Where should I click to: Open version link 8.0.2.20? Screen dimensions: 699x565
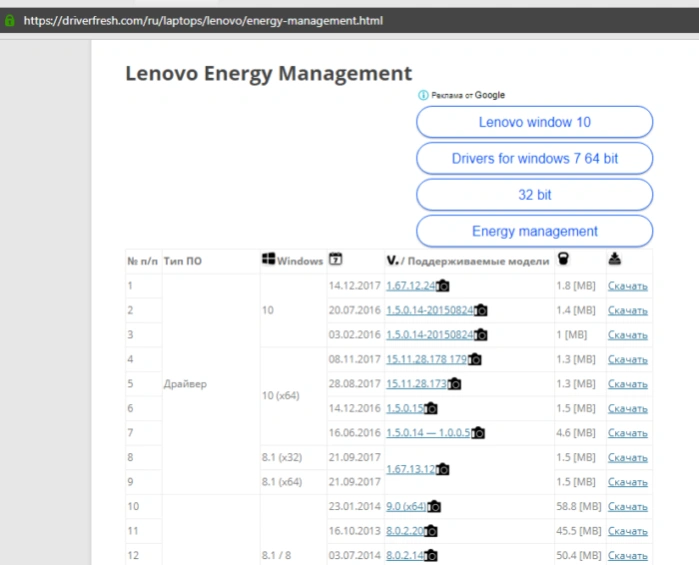click(405, 531)
